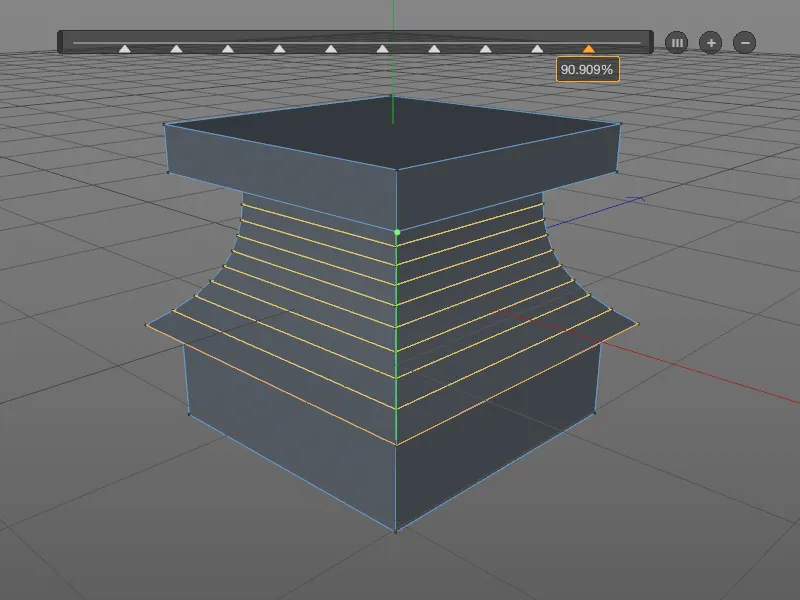Select the fifth white cut marker from left

(x=331, y=48)
